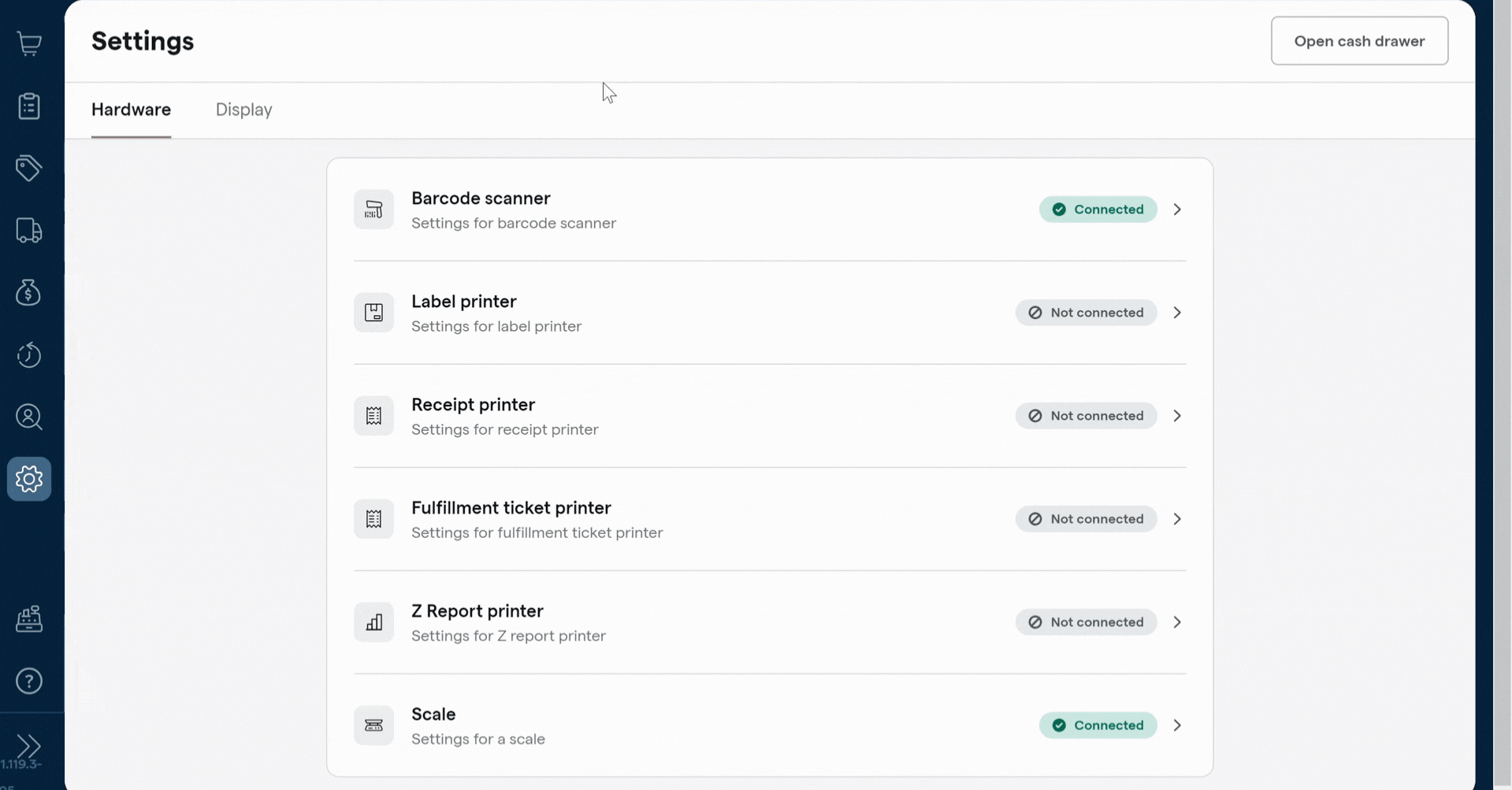Expand the Receipt printer settings row
Viewport: 1512px width, 790px height.
click(1177, 415)
